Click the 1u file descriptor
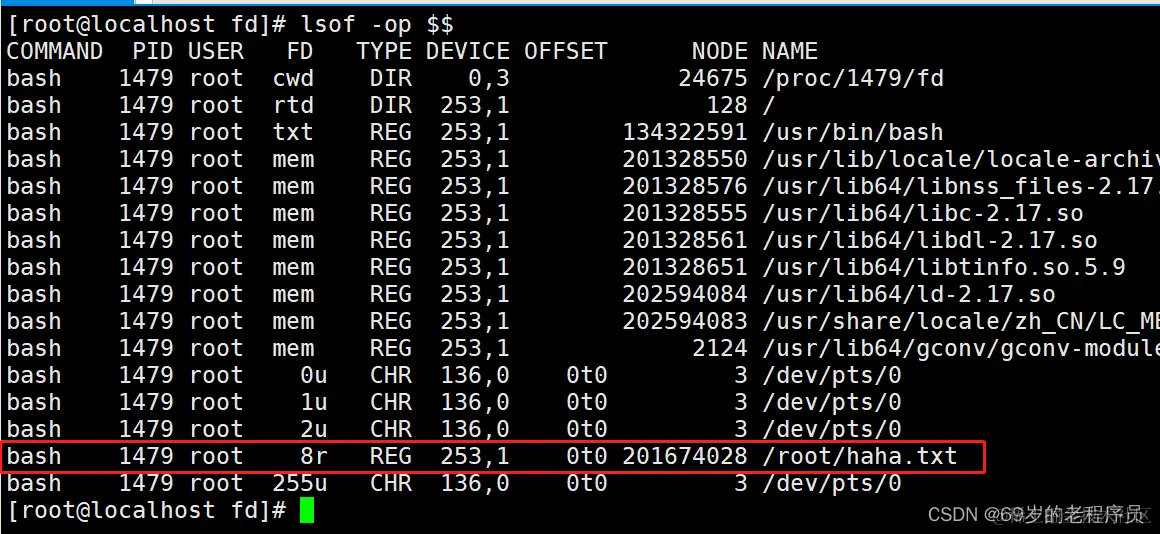The width and height of the screenshot is (1160, 534). 314,402
